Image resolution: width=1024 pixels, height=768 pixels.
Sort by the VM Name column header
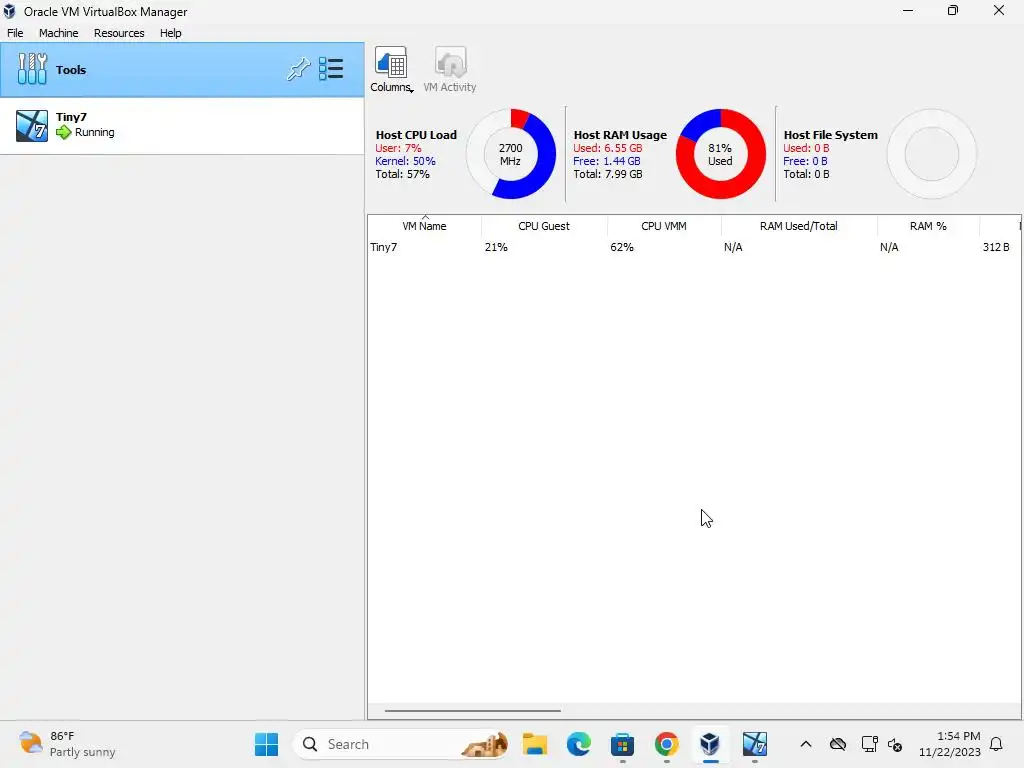(424, 226)
